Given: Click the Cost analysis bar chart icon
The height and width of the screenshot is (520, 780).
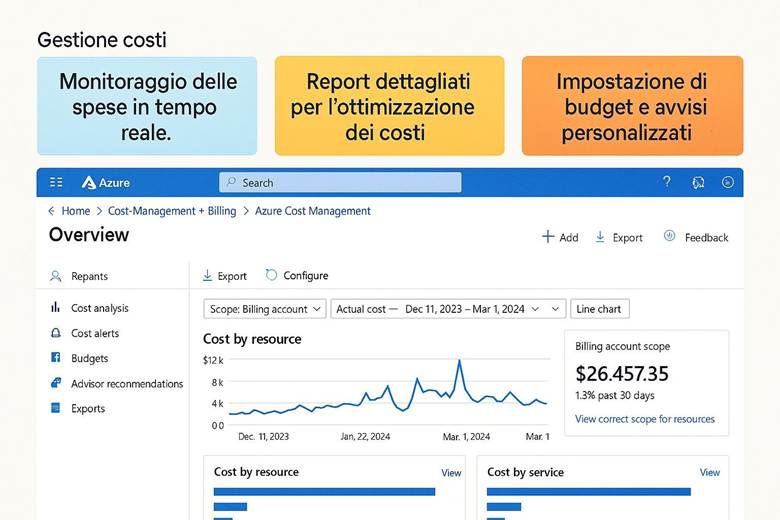Looking at the screenshot, I should click(x=55, y=307).
